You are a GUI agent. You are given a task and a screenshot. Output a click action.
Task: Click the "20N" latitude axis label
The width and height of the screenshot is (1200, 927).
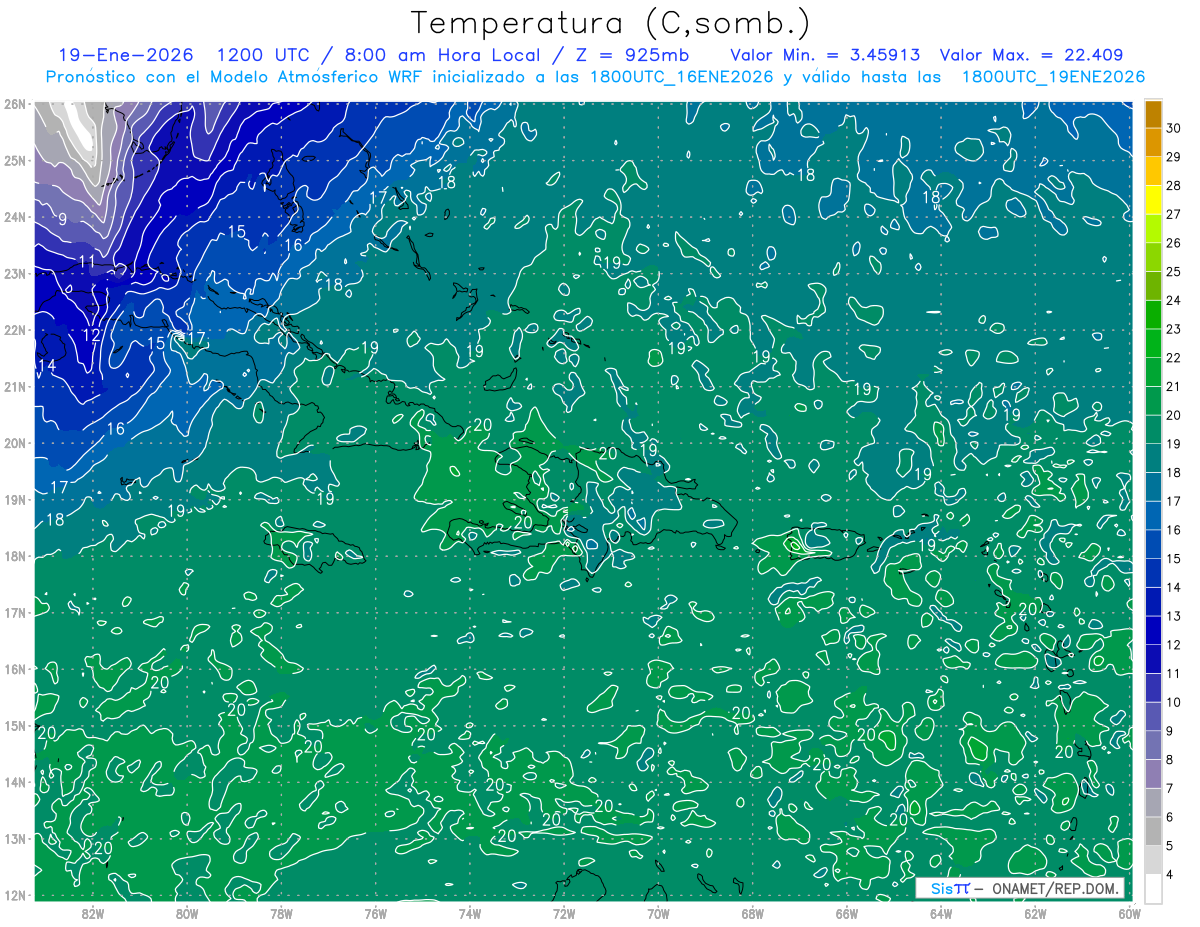click(x=14, y=443)
